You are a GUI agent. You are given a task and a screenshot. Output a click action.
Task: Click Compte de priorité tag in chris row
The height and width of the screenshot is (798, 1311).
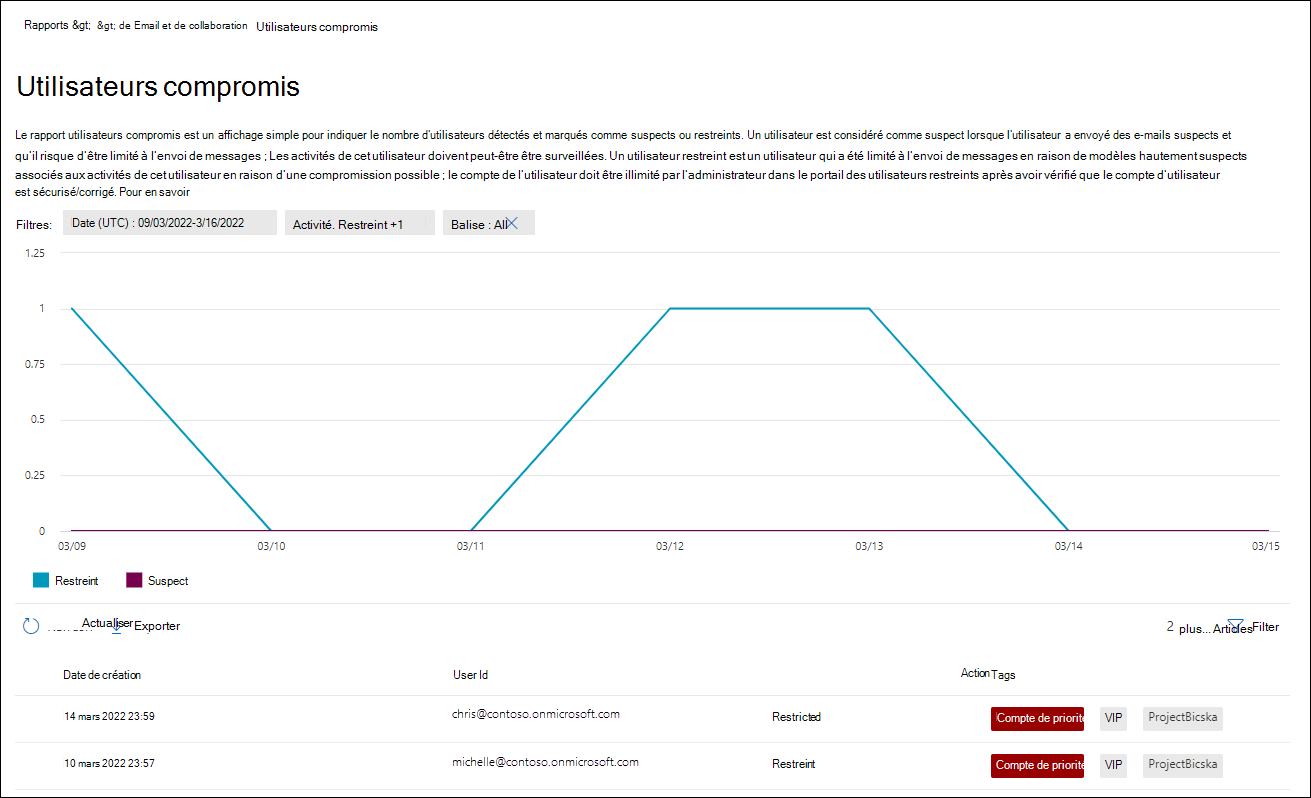click(x=1037, y=719)
